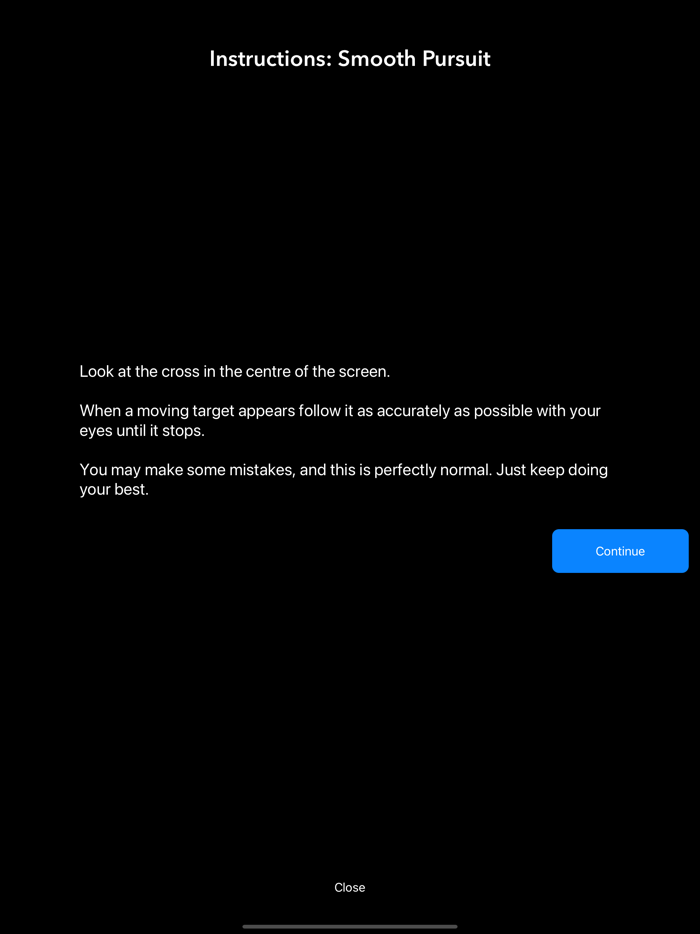Tap the word centre in the first sentence
Viewport: 700px width, 934px height.
pyautogui.click(x=267, y=372)
